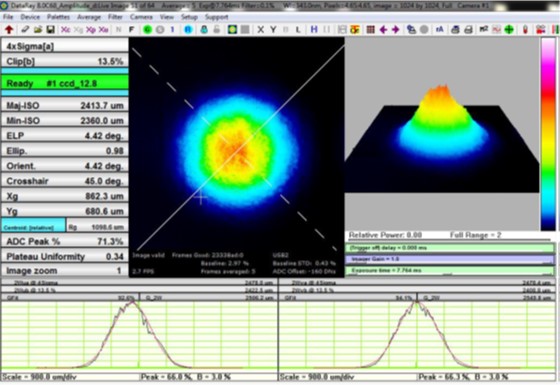Screen dimensions: 560x385
Task: Open the Palettes menu
Action: coord(58,17)
